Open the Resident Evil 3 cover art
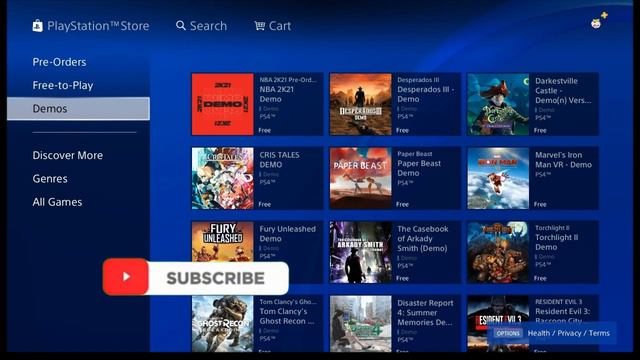 coord(498,324)
